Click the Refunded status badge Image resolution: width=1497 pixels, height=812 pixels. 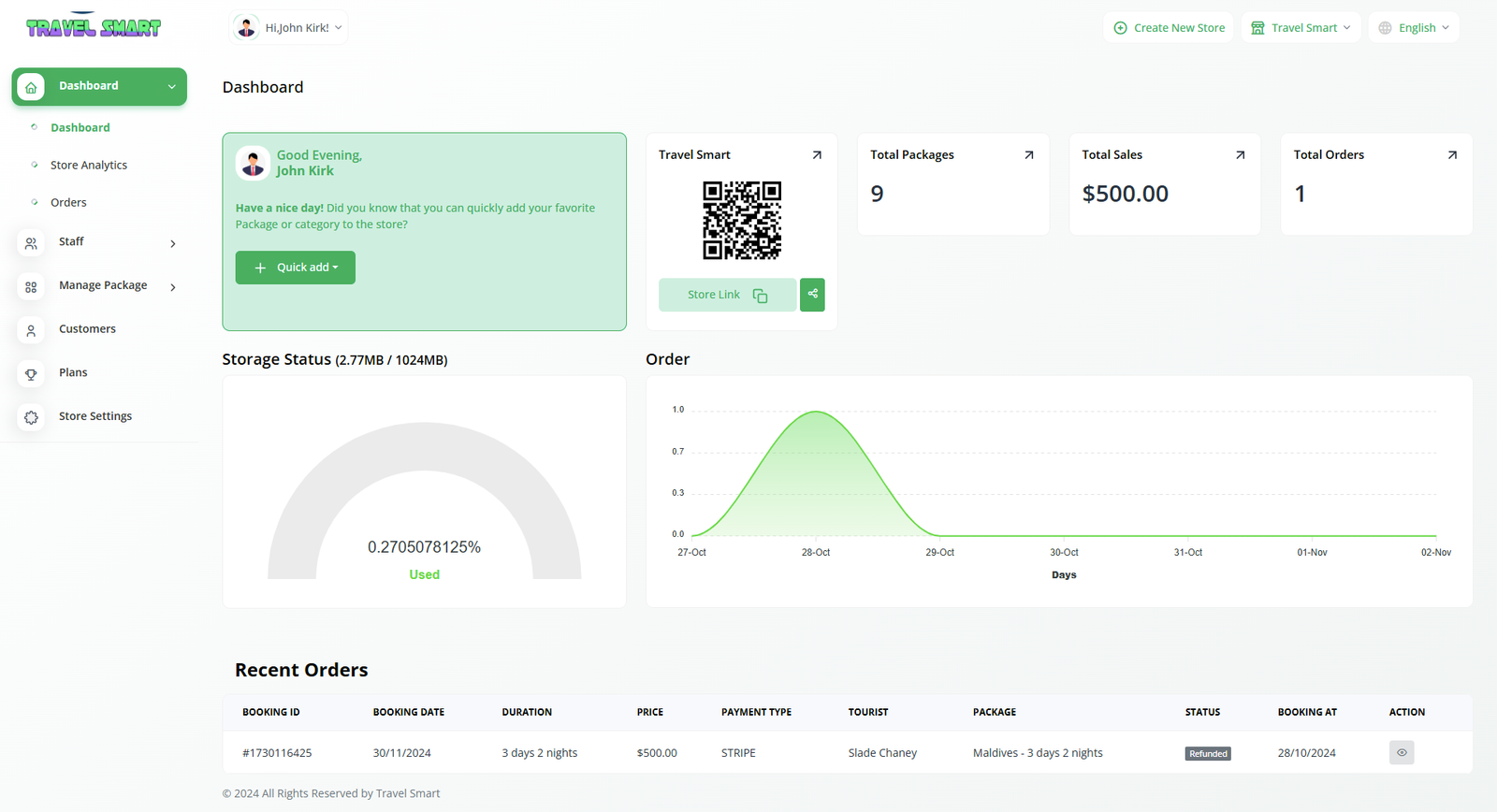[1208, 754]
